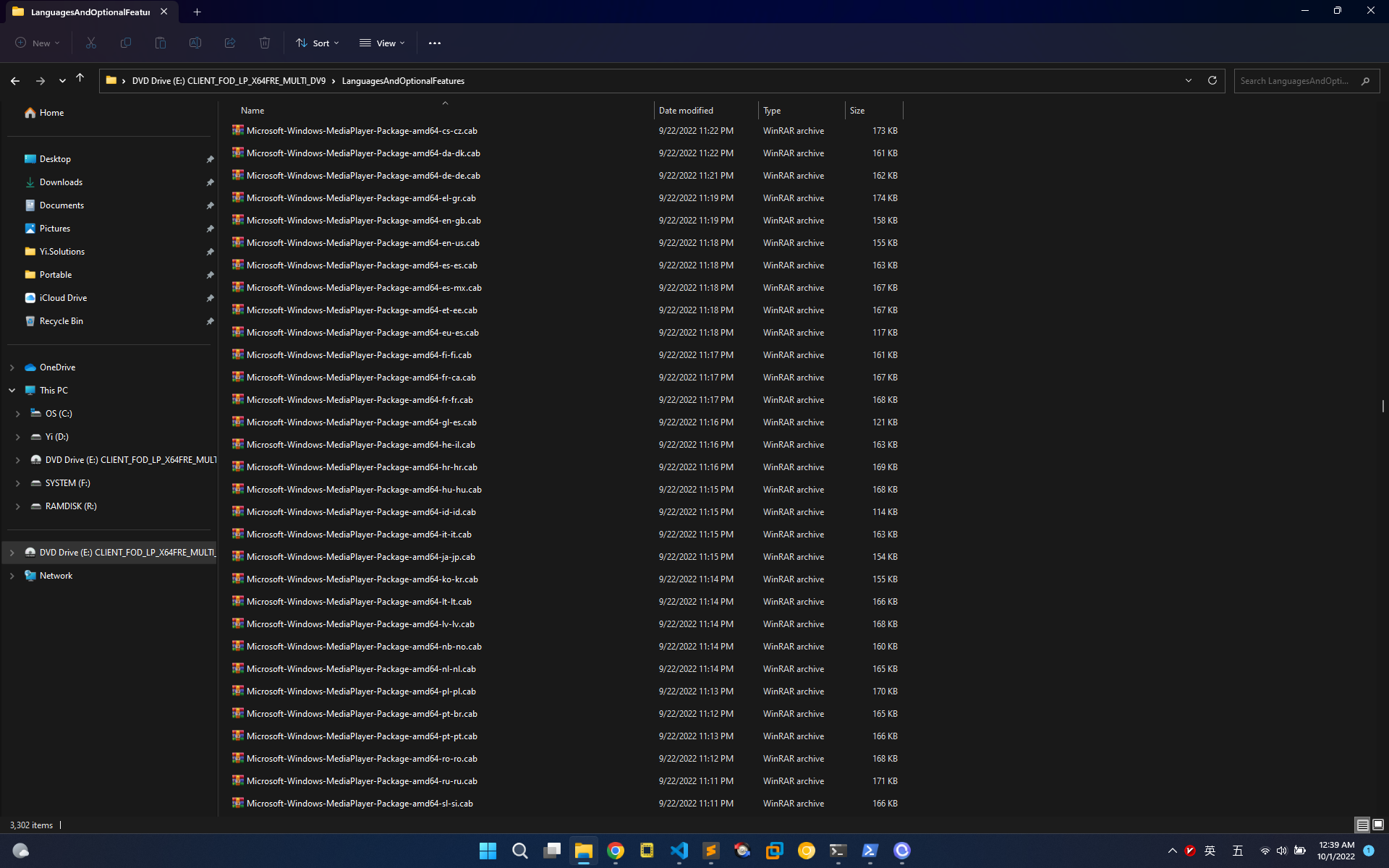Add a new tab
The height and width of the screenshot is (868, 1389).
click(197, 12)
